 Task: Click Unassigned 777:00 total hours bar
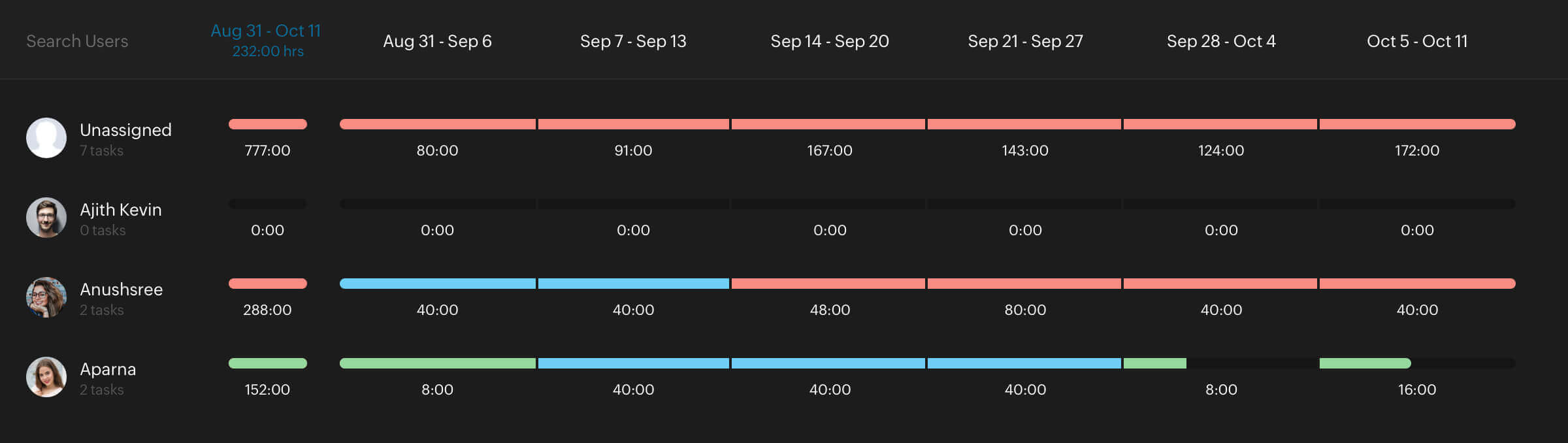pos(268,124)
